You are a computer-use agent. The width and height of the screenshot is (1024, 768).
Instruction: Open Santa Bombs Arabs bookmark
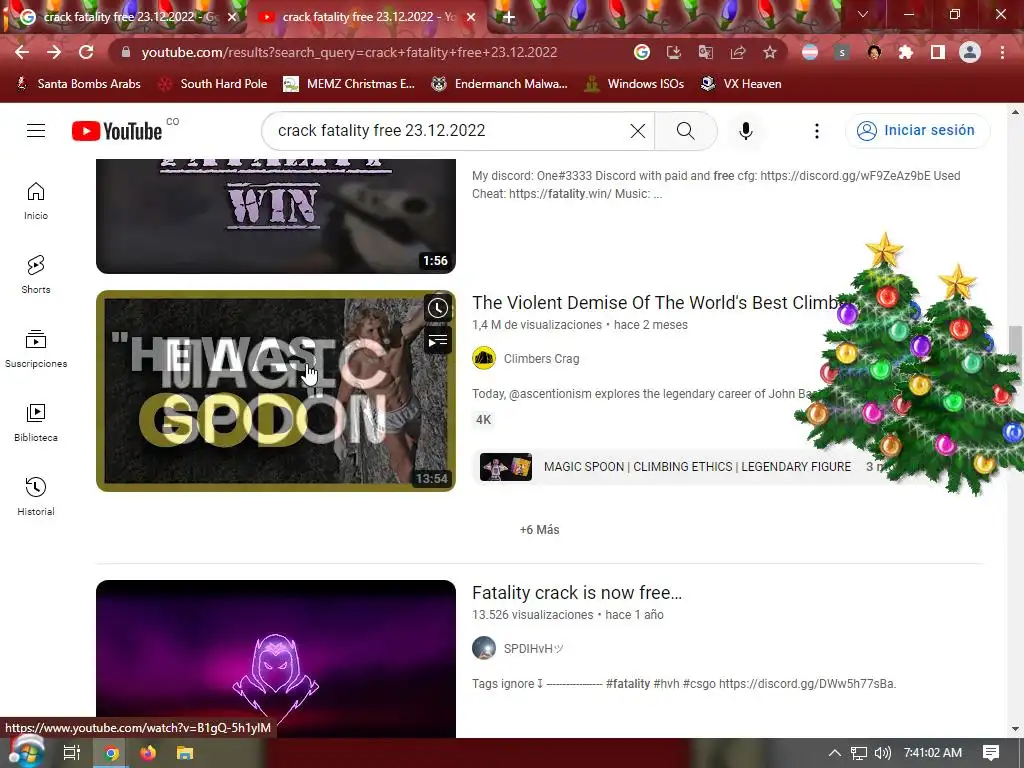pyautogui.click(x=78, y=84)
